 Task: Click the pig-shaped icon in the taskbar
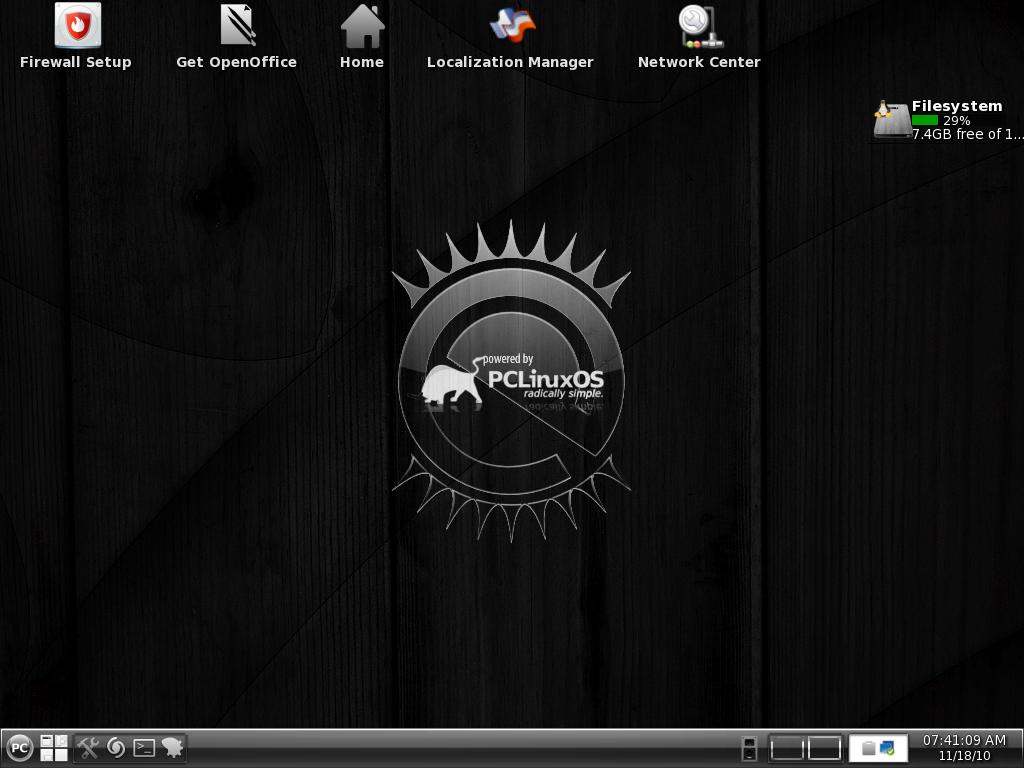click(x=172, y=747)
